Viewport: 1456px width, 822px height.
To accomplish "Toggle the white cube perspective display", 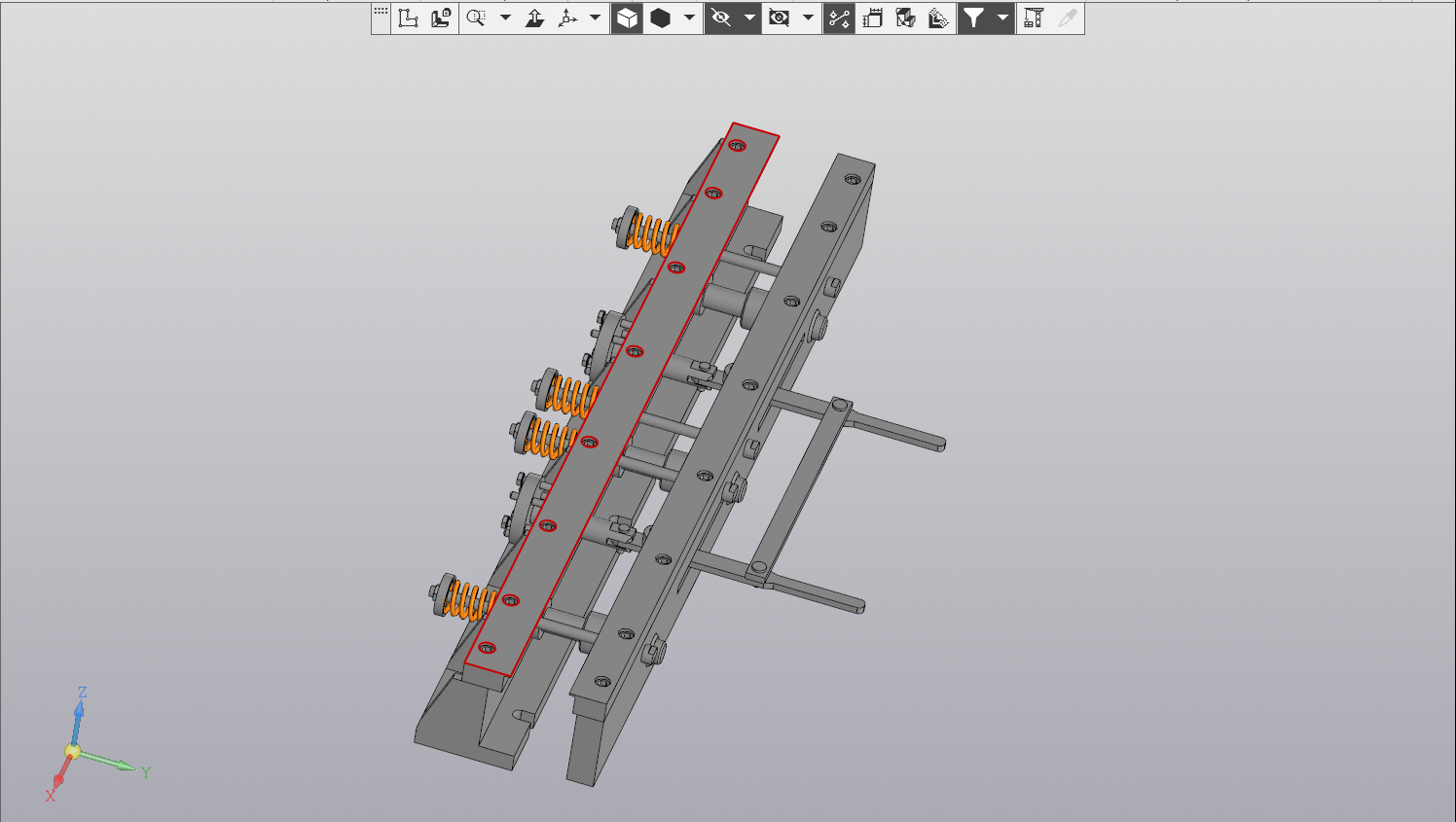I will (x=627, y=18).
